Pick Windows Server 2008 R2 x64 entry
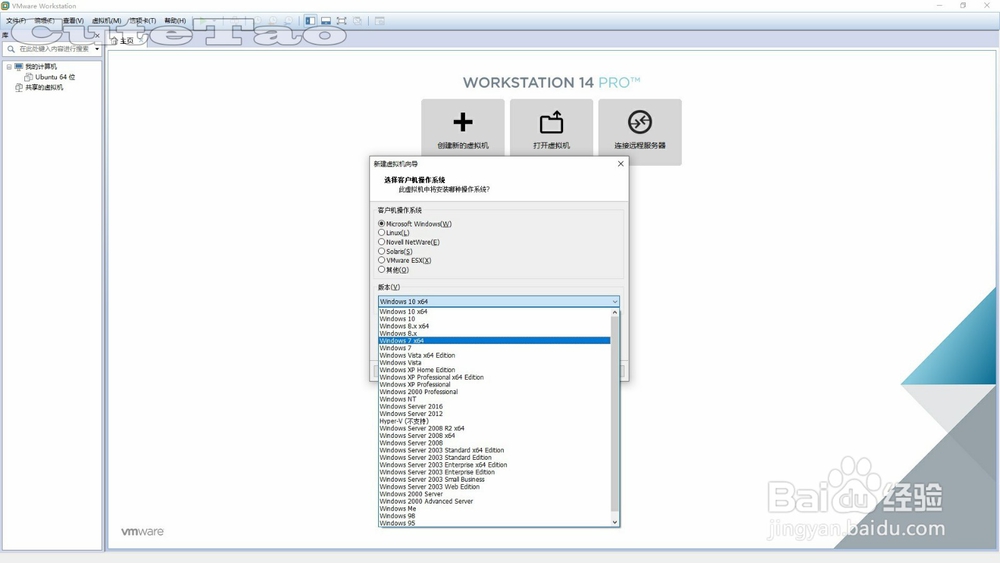This screenshot has height=563, width=1000. click(x=494, y=428)
